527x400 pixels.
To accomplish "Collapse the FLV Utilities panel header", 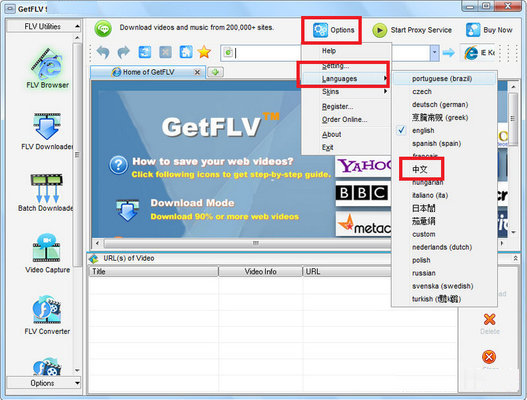I will [x=44, y=26].
